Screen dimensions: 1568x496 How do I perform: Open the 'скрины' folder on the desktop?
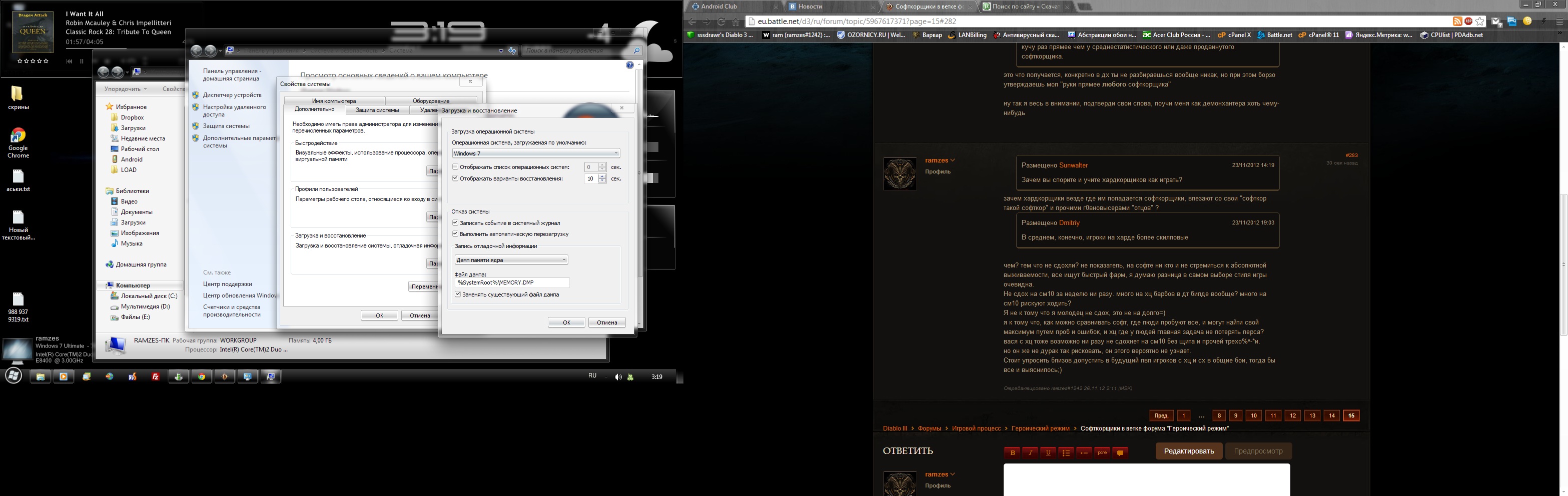pyautogui.click(x=18, y=97)
